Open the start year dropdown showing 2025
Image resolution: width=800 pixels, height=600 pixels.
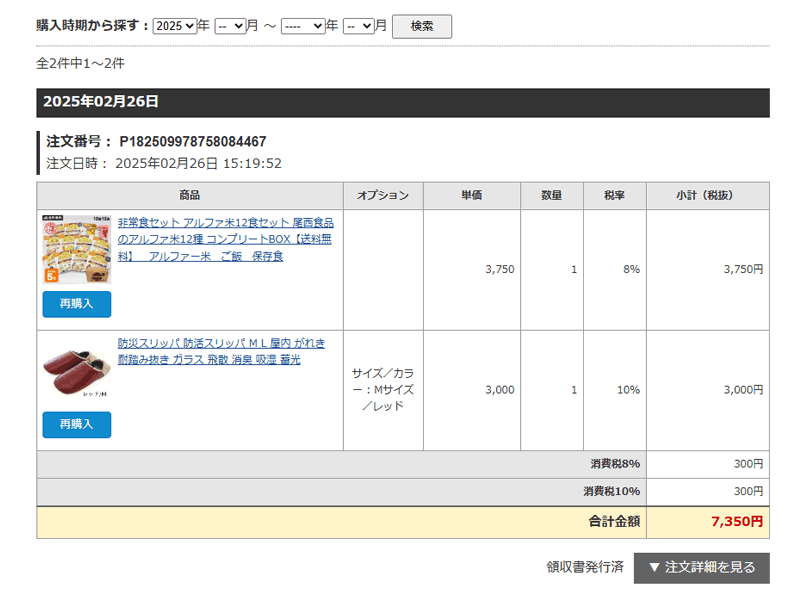[175, 26]
